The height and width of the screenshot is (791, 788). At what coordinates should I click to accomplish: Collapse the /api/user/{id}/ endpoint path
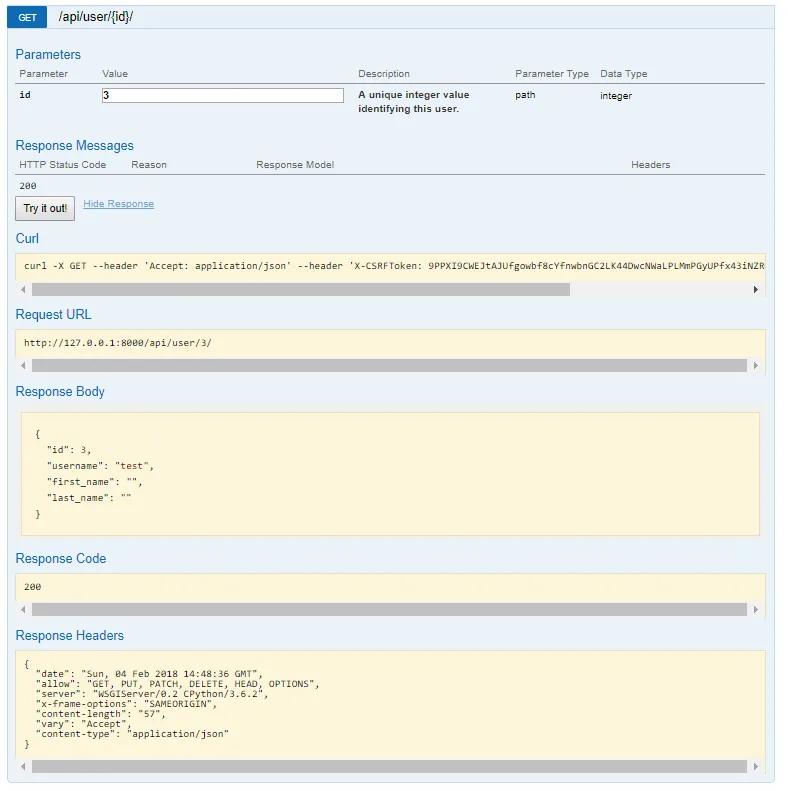tap(95, 17)
